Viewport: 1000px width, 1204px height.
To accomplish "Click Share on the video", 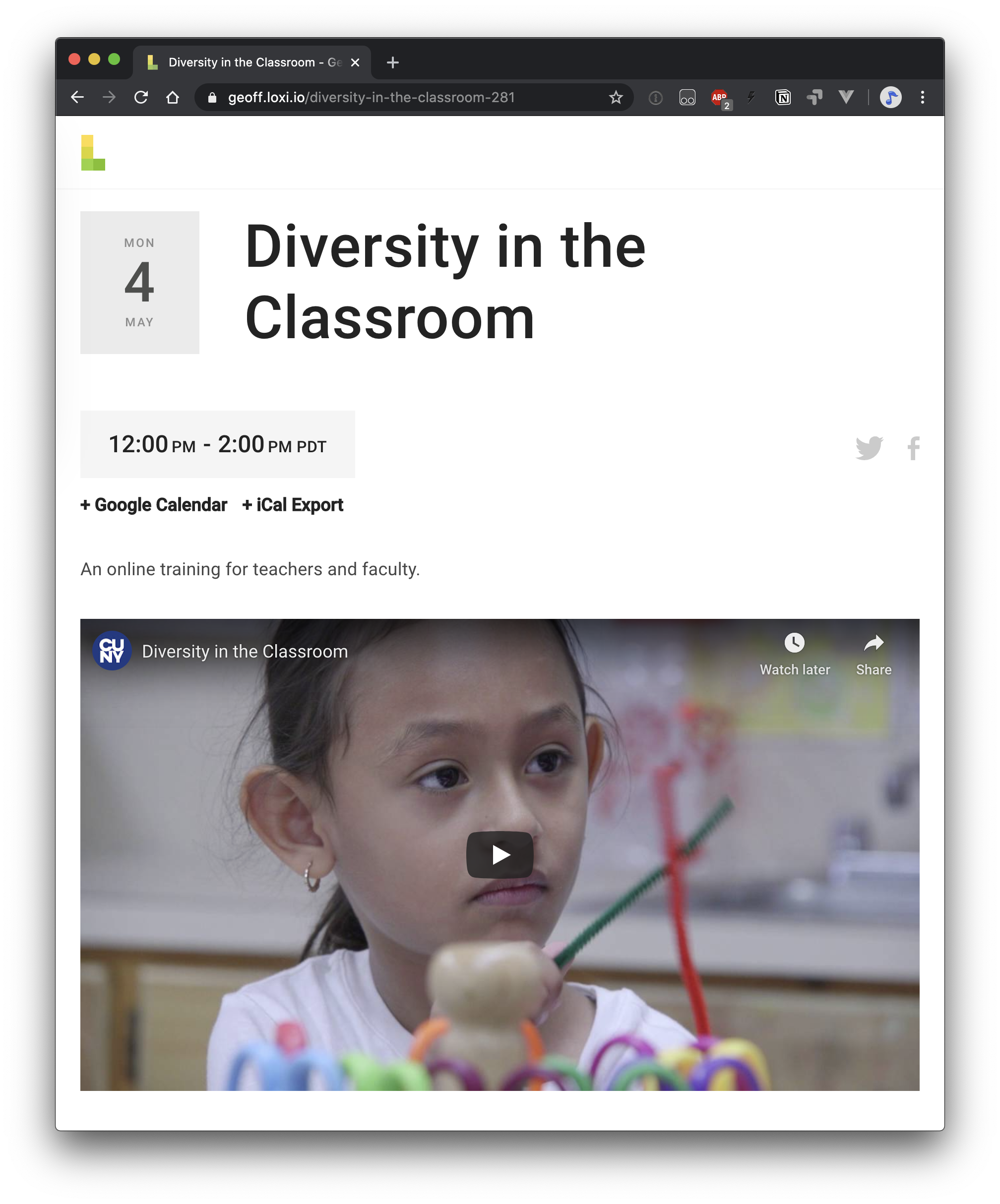I will tap(874, 654).
